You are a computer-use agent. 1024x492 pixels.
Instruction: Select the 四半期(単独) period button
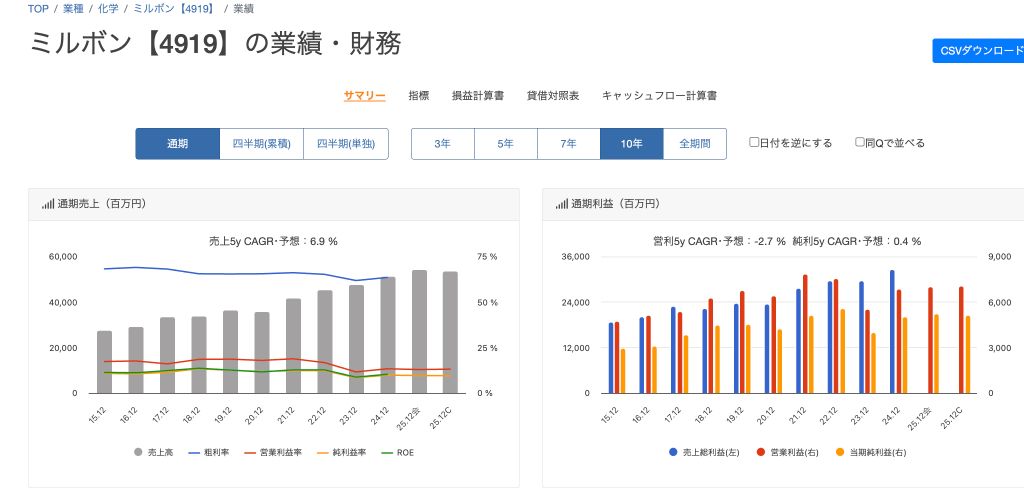[346, 144]
